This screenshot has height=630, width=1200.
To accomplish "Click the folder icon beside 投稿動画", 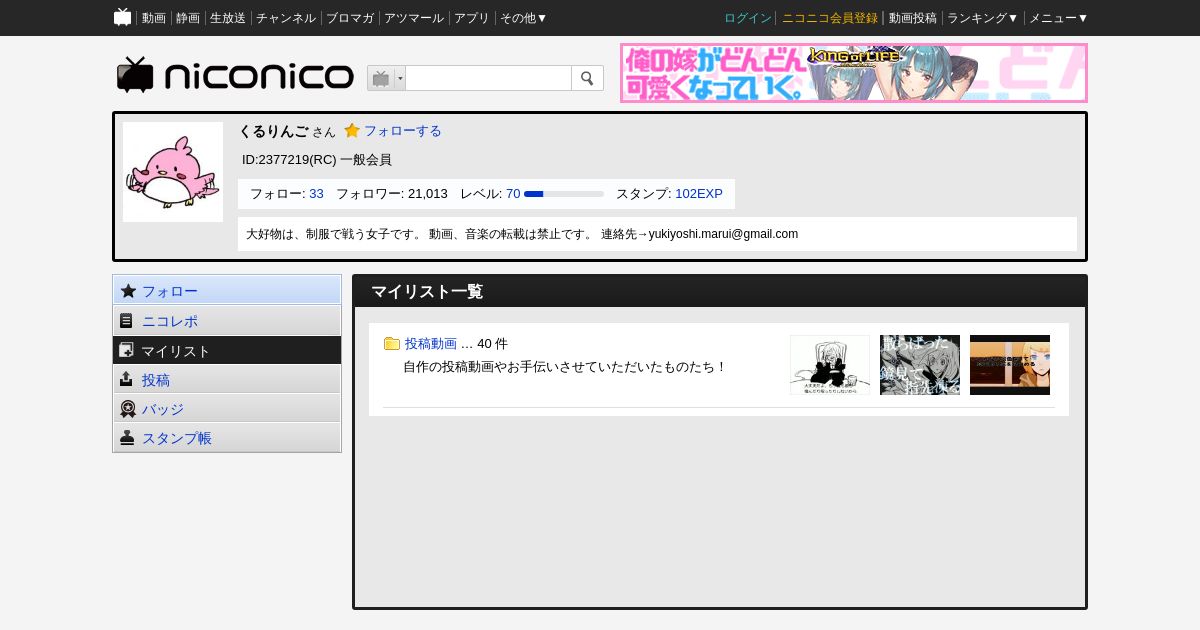I will coord(392,344).
